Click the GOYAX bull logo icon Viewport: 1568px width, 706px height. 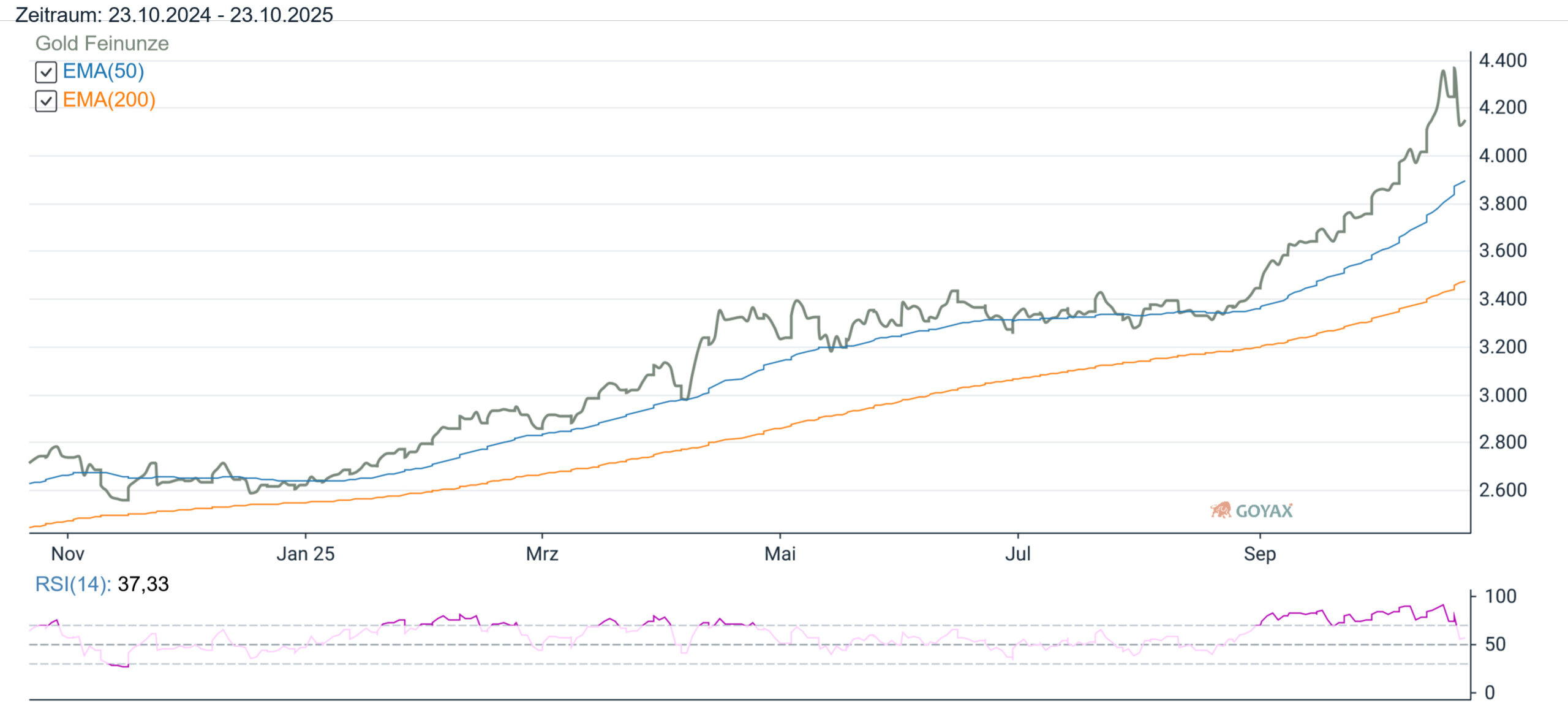tap(1220, 510)
